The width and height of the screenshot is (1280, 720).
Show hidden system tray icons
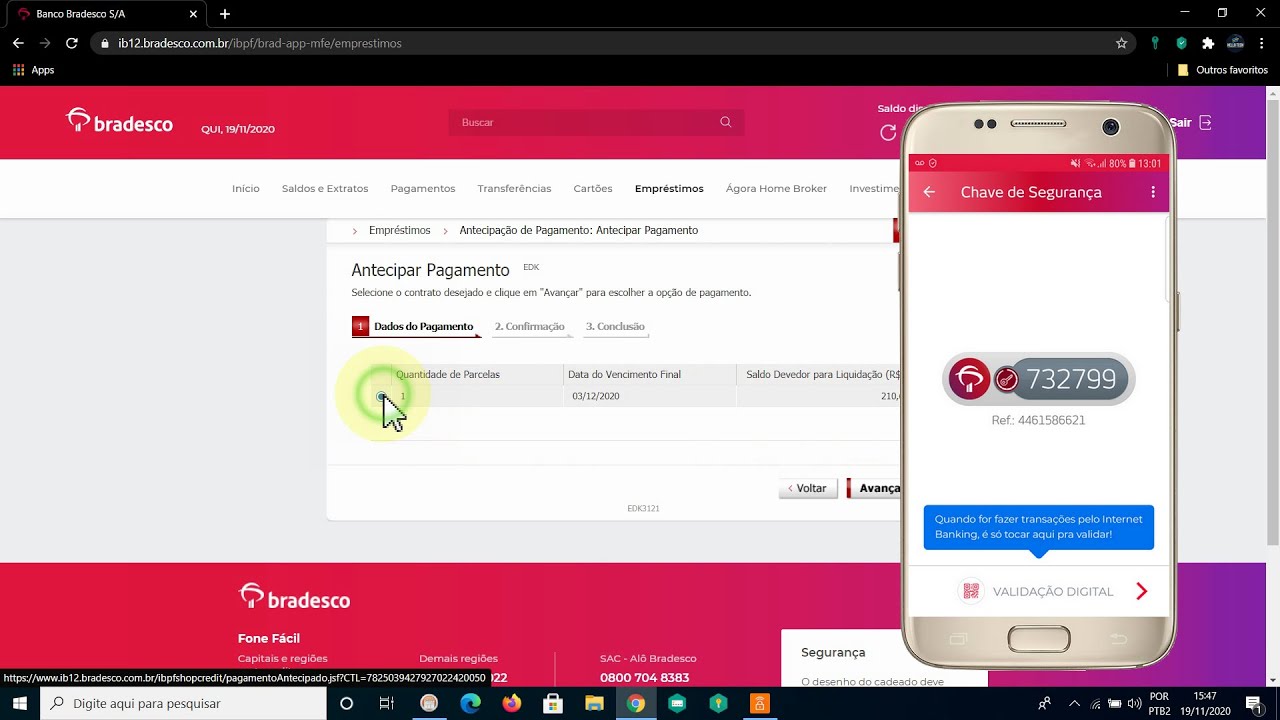click(x=1075, y=703)
